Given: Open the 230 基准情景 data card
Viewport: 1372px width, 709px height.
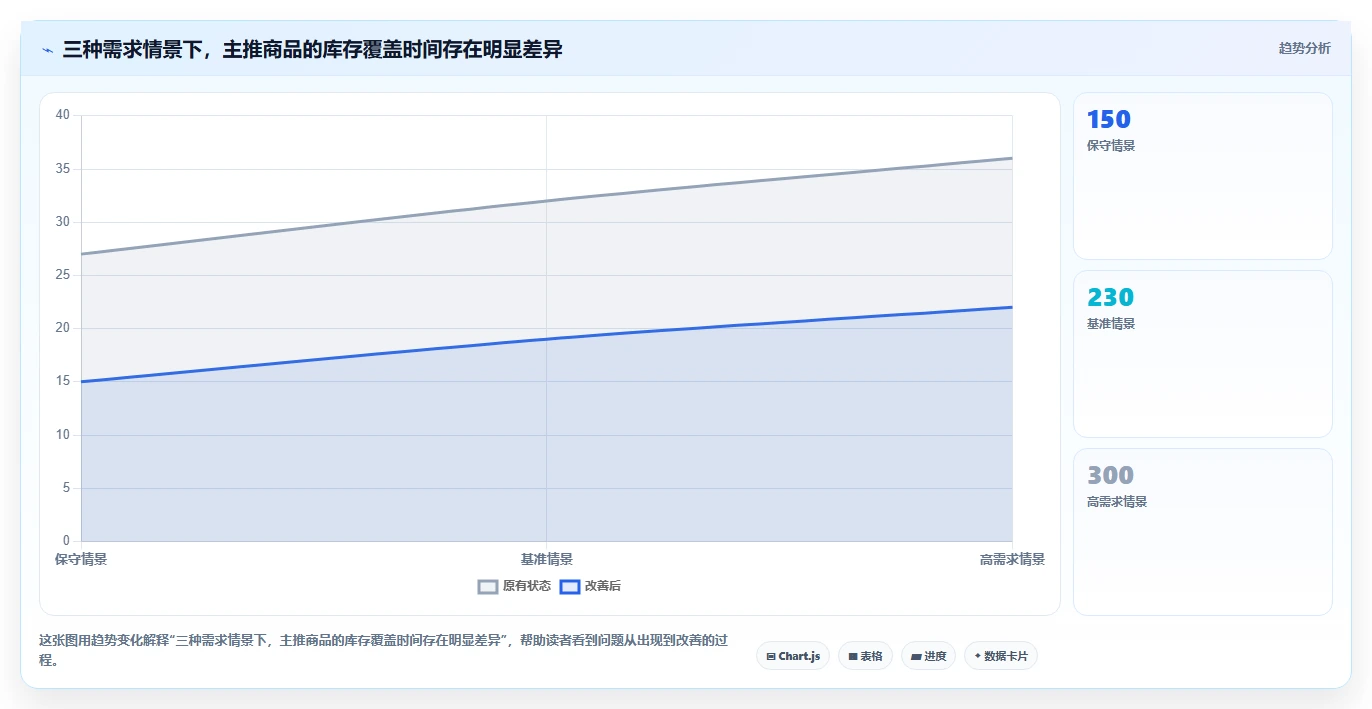Looking at the screenshot, I should pos(1202,354).
